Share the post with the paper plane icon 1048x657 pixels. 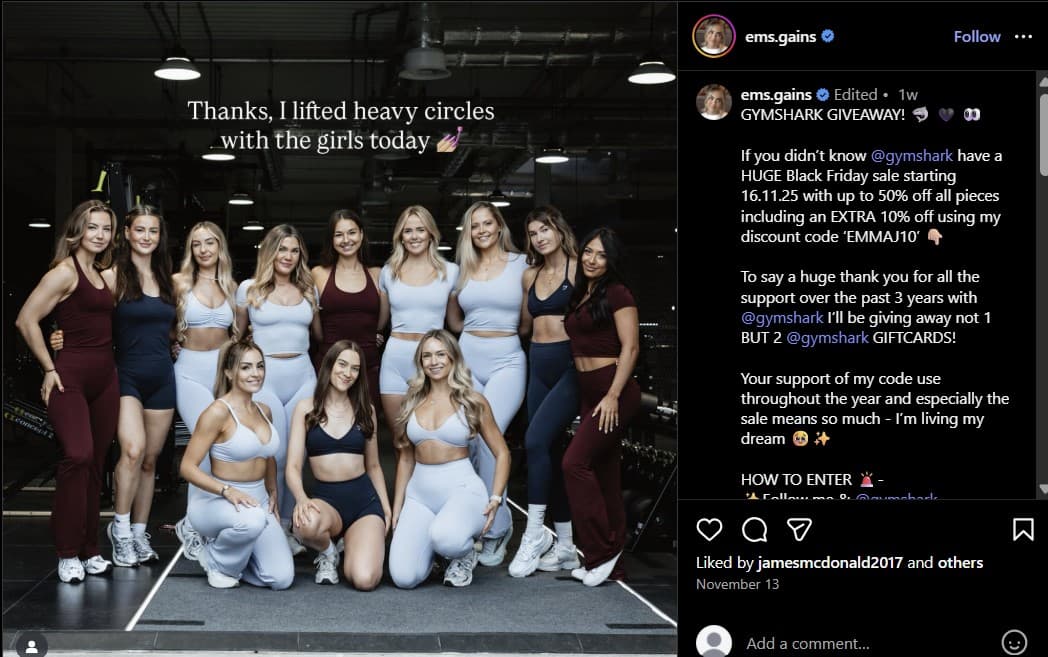(798, 529)
